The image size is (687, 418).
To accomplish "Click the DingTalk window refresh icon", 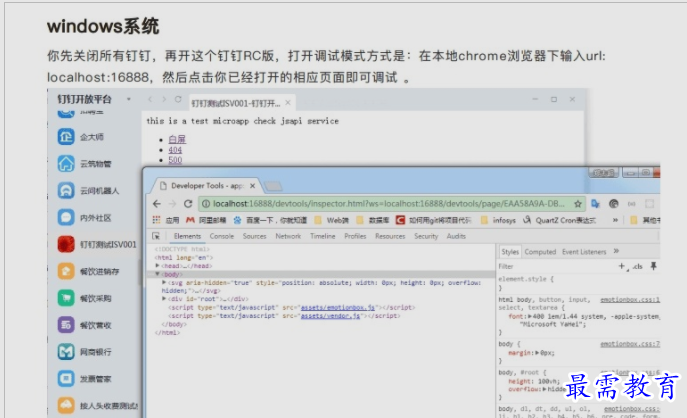I will [x=178, y=99].
